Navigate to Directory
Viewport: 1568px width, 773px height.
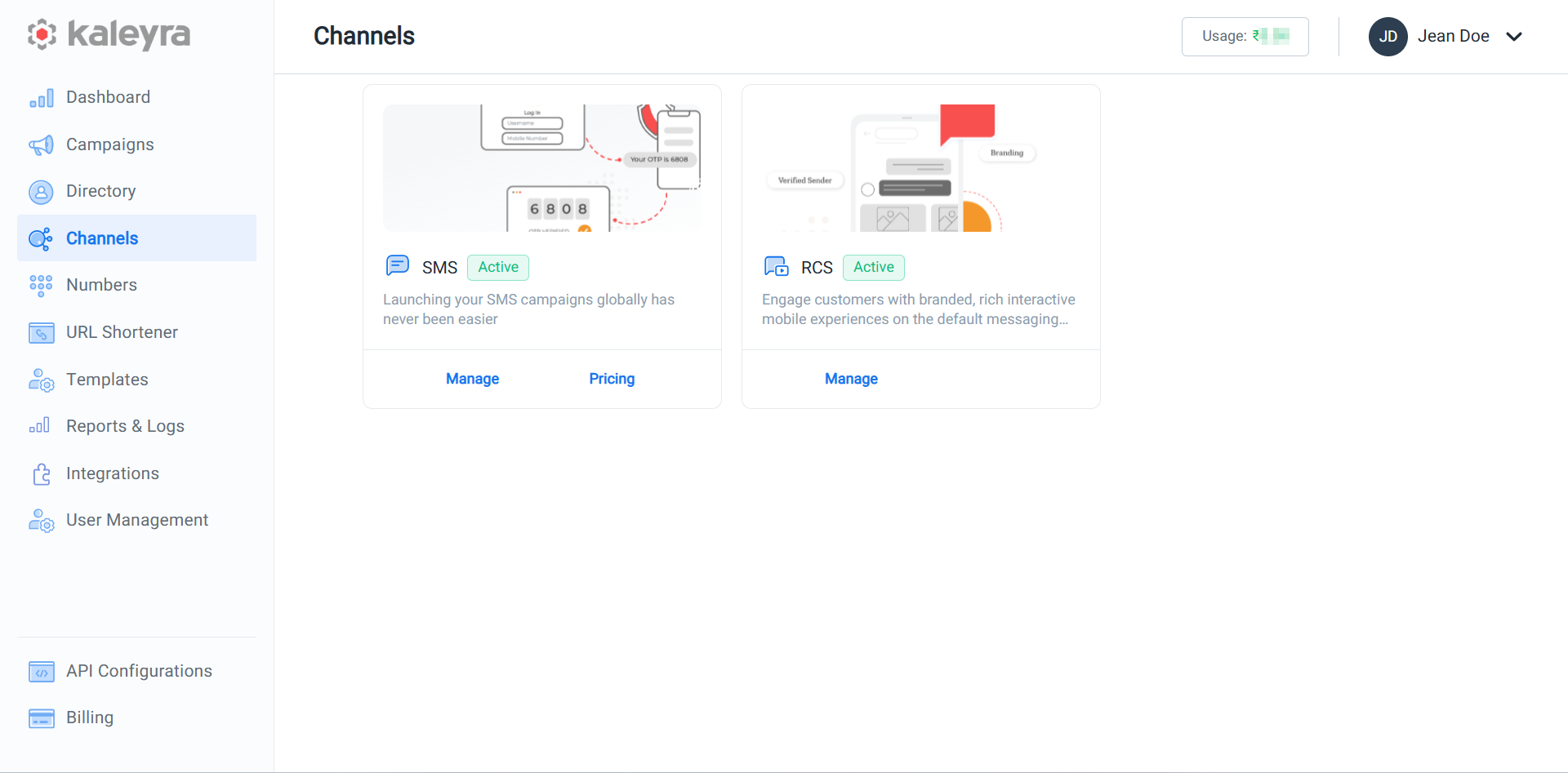pos(136,191)
